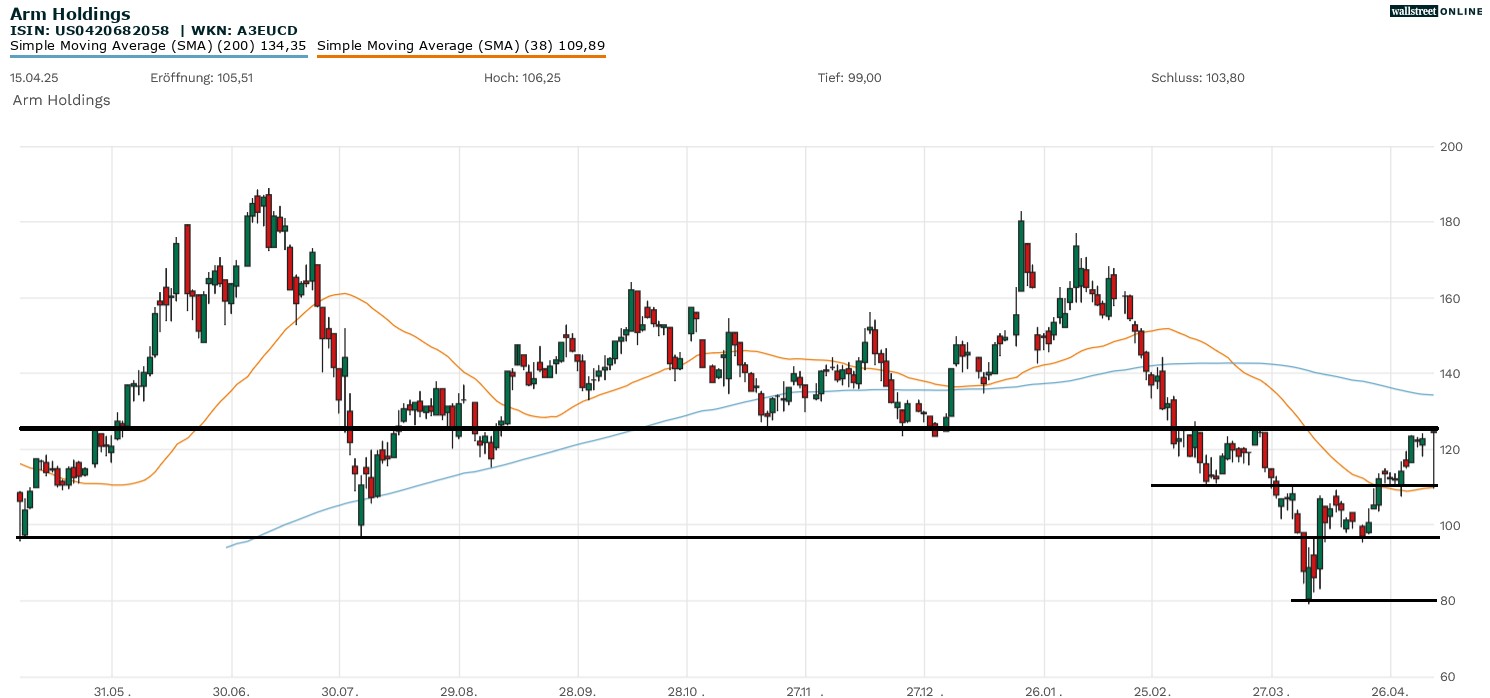
Task: Click the date 15.04.25 readout
Action: click(33, 78)
